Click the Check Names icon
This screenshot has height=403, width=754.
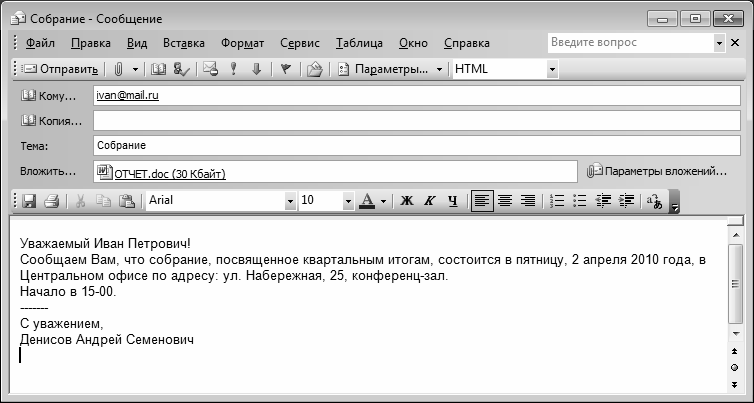pyautogui.click(x=182, y=69)
